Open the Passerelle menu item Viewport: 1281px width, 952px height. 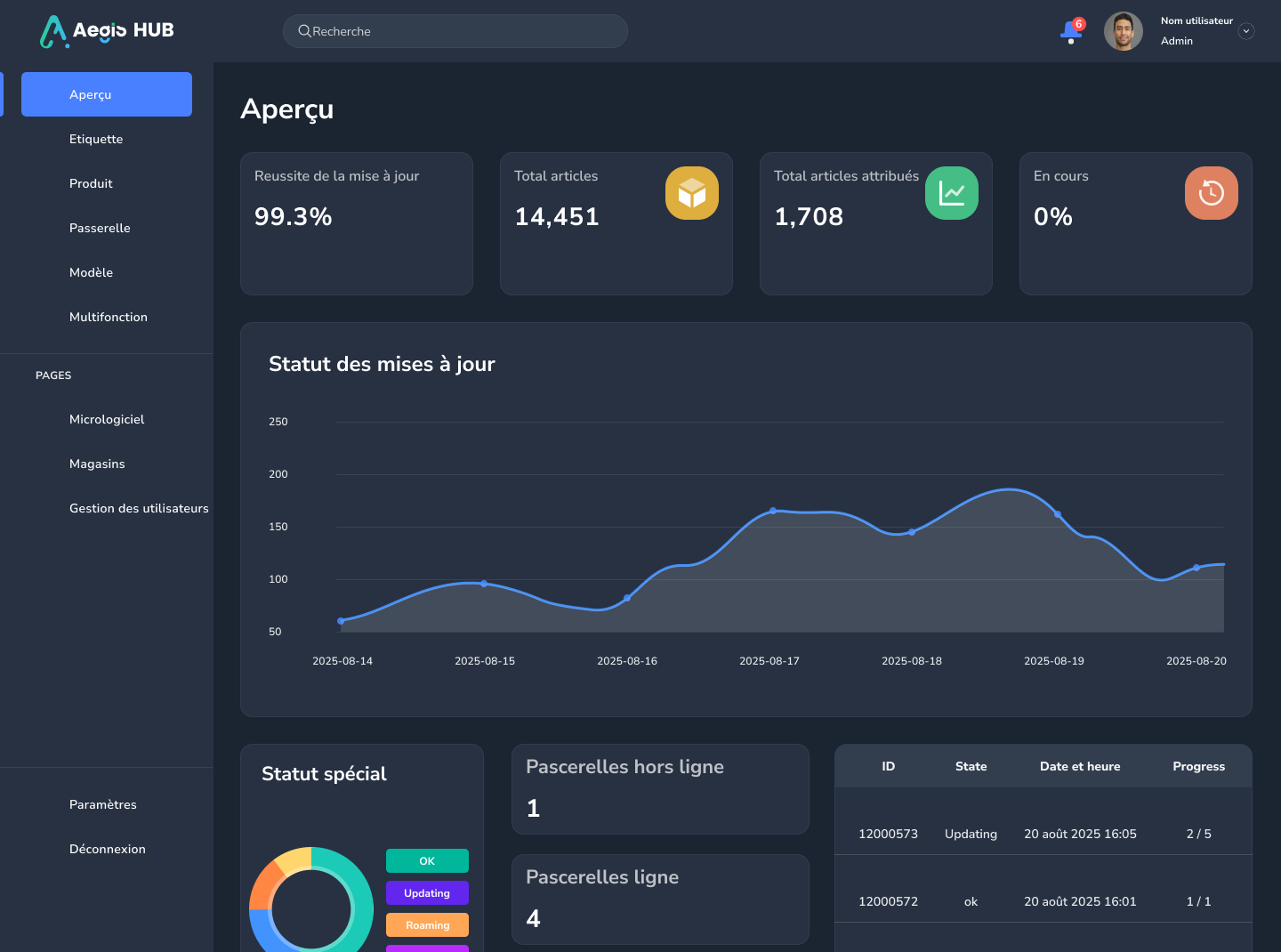pyautogui.click(x=100, y=228)
